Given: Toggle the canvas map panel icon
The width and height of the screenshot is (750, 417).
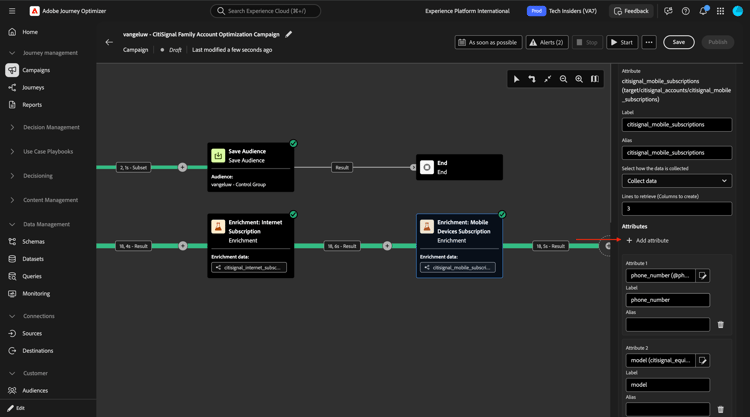Looking at the screenshot, I should 595,79.
